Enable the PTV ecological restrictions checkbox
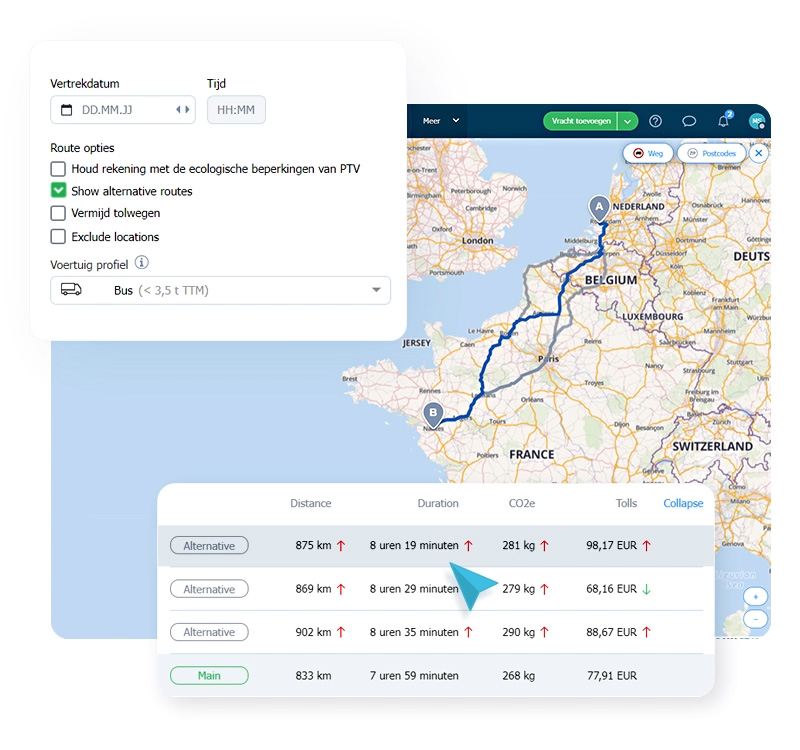The image size is (800, 750). pyautogui.click(x=58, y=169)
